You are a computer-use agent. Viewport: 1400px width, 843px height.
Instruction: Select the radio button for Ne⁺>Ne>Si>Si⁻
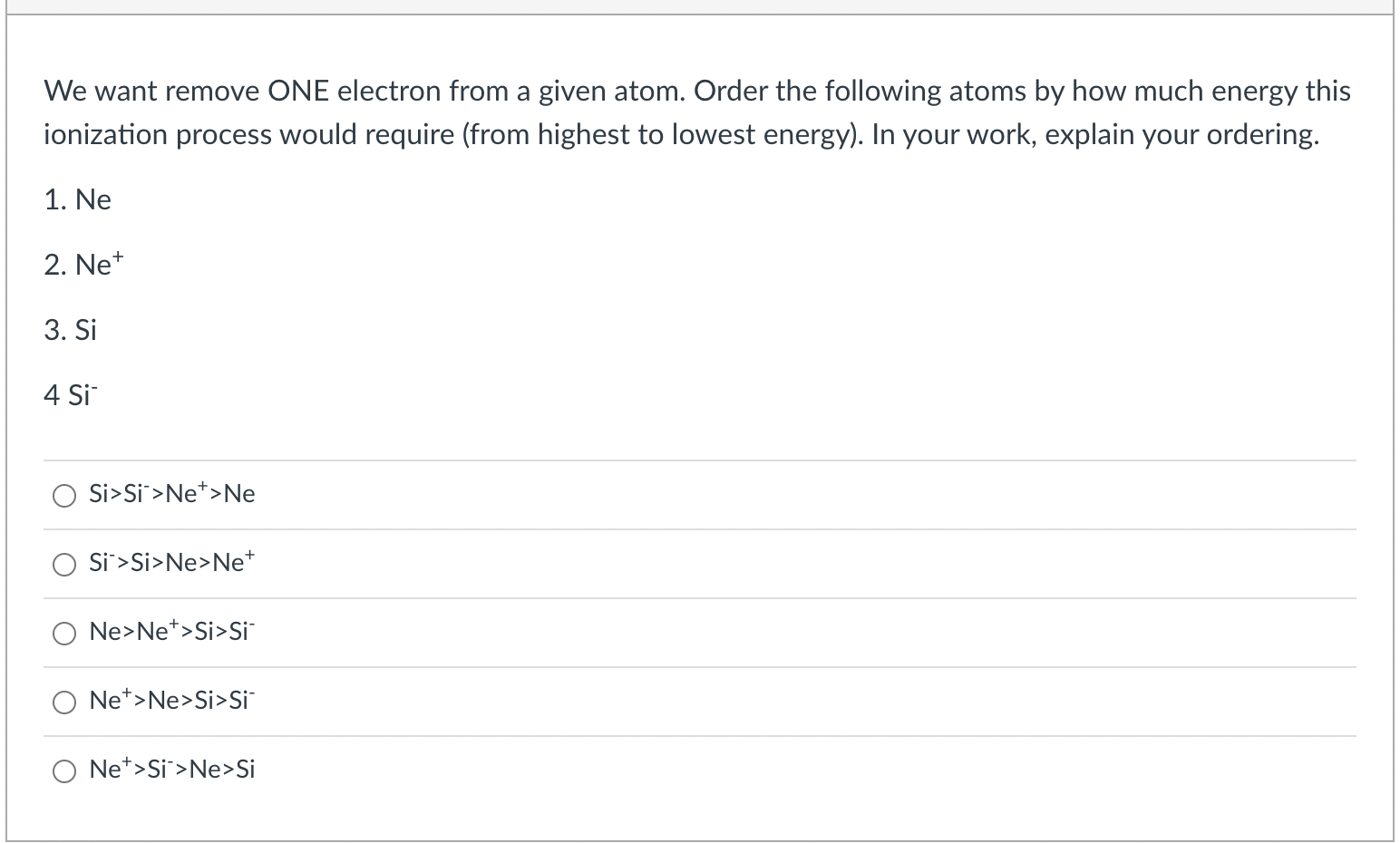pos(63,702)
